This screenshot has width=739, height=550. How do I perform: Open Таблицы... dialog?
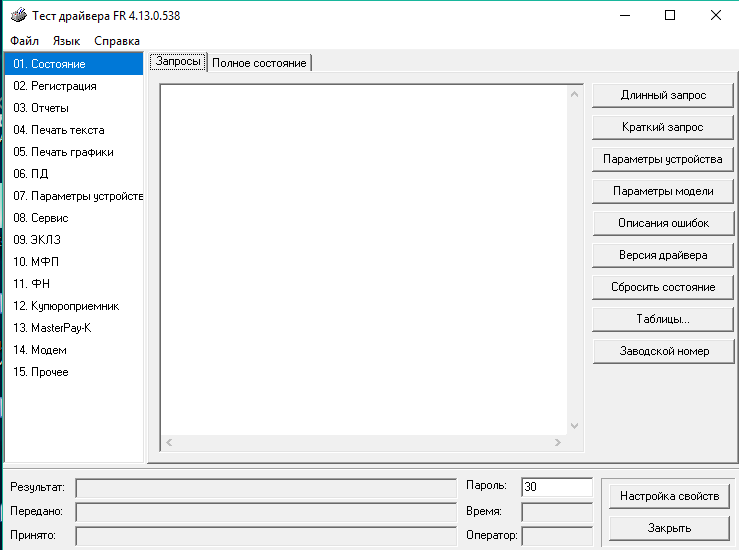pos(663,320)
